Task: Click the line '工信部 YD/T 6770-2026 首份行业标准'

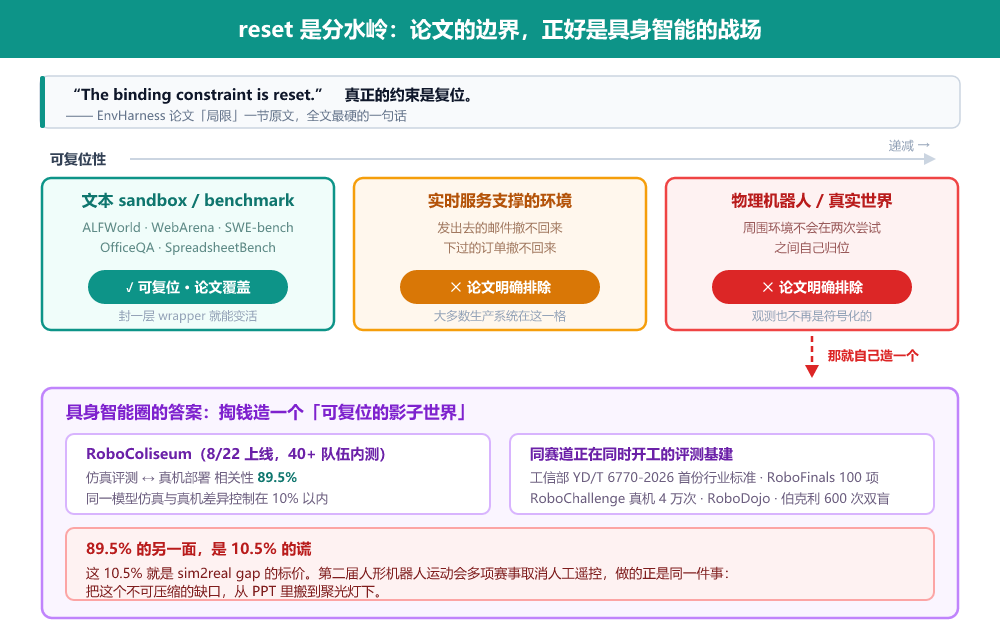Action: 643,477
